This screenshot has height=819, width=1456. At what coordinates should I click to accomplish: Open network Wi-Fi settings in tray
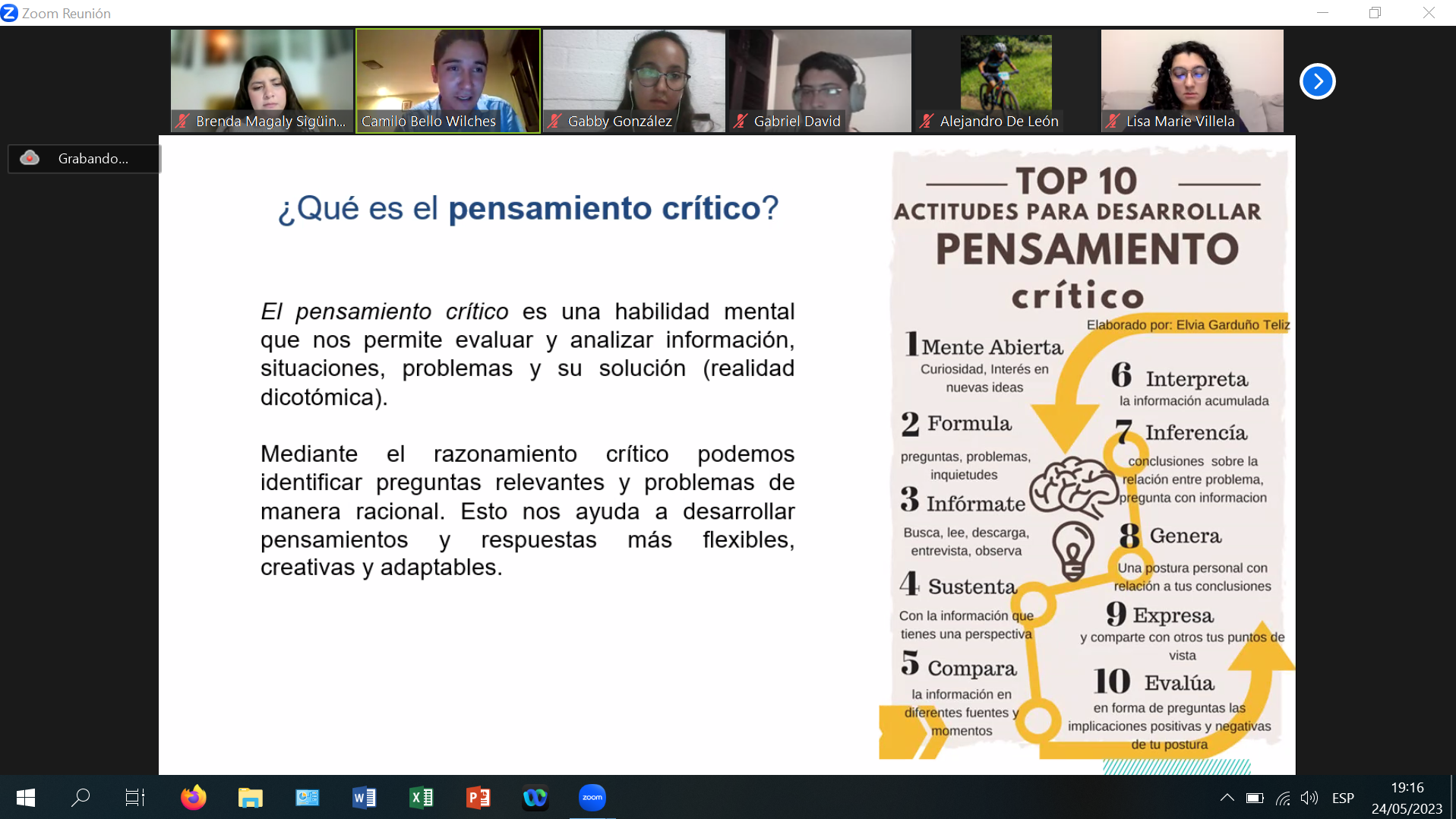(x=1283, y=798)
